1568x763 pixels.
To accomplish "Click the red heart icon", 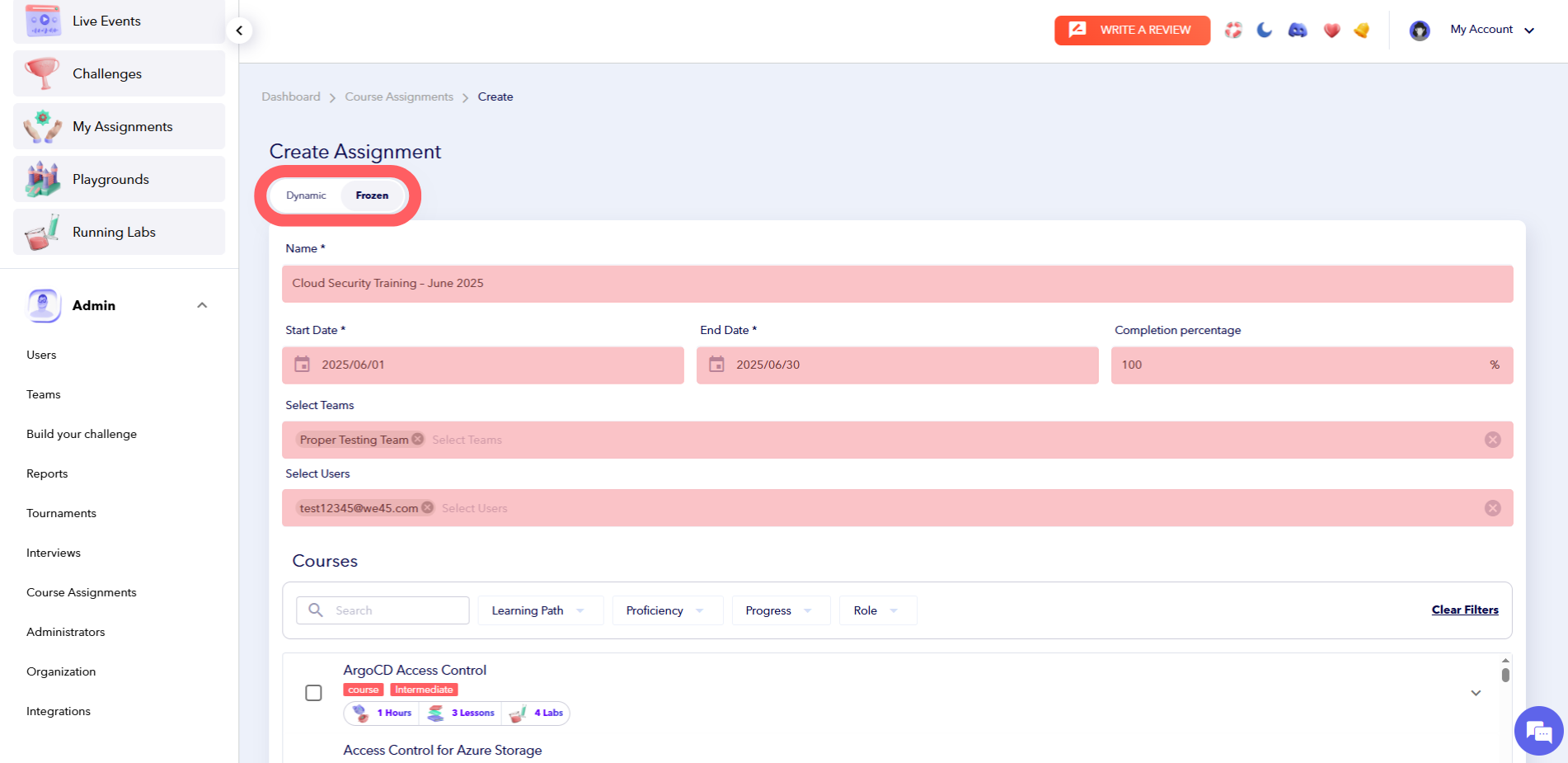I will coord(1331,31).
